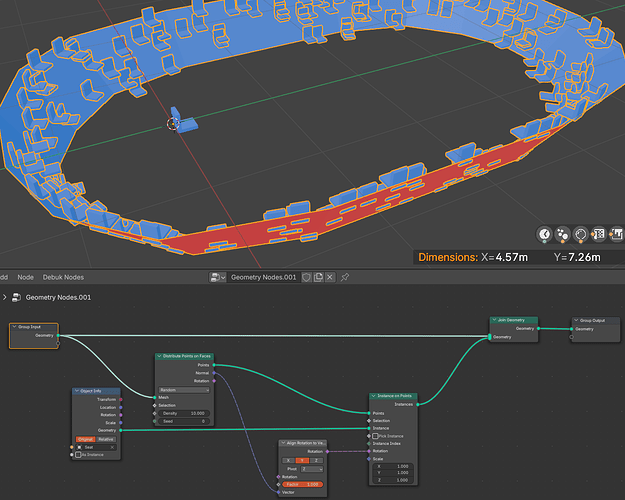
Task: Open the Debuk Nodes menu
Action: coord(63,277)
